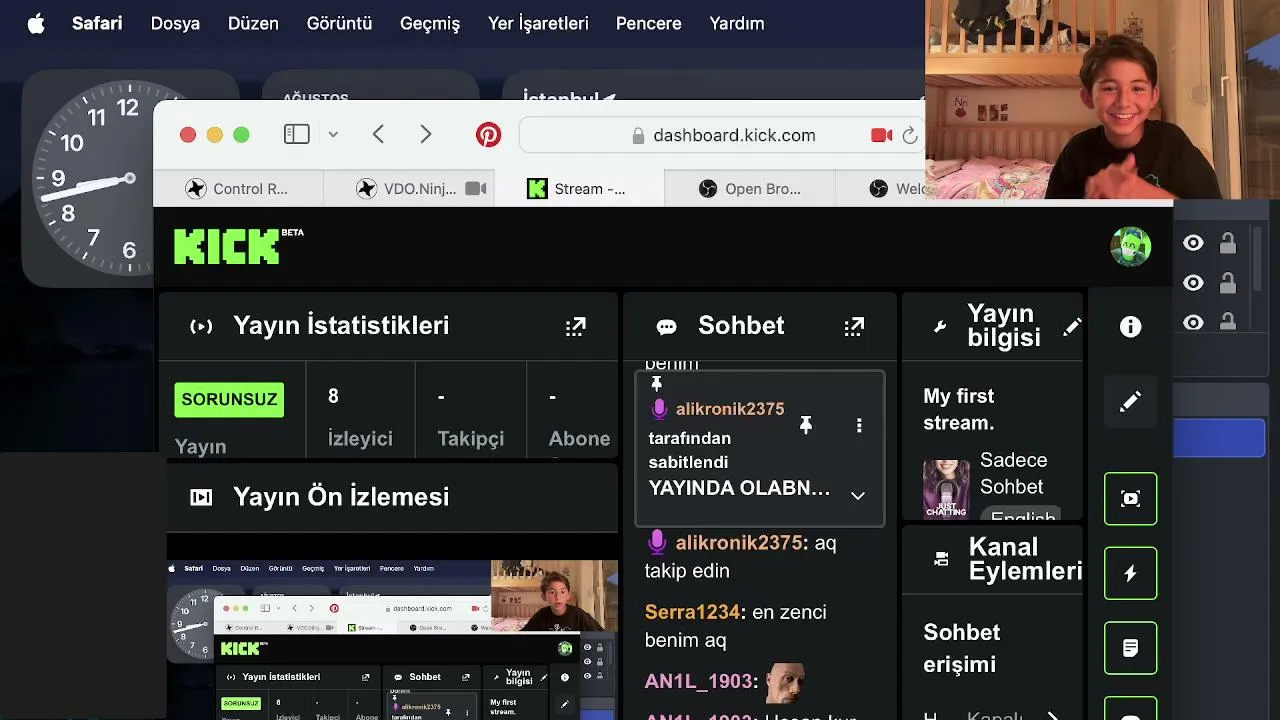The height and width of the screenshot is (720, 1280).
Task: Click the 'My first stream.' title text
Action: [x=959, y=409]
